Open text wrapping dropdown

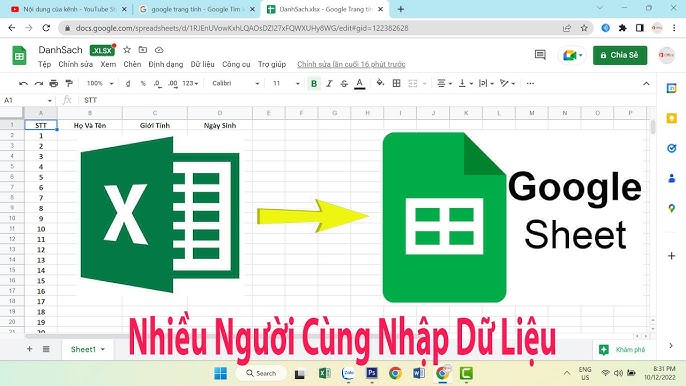(x=486, y=83)
